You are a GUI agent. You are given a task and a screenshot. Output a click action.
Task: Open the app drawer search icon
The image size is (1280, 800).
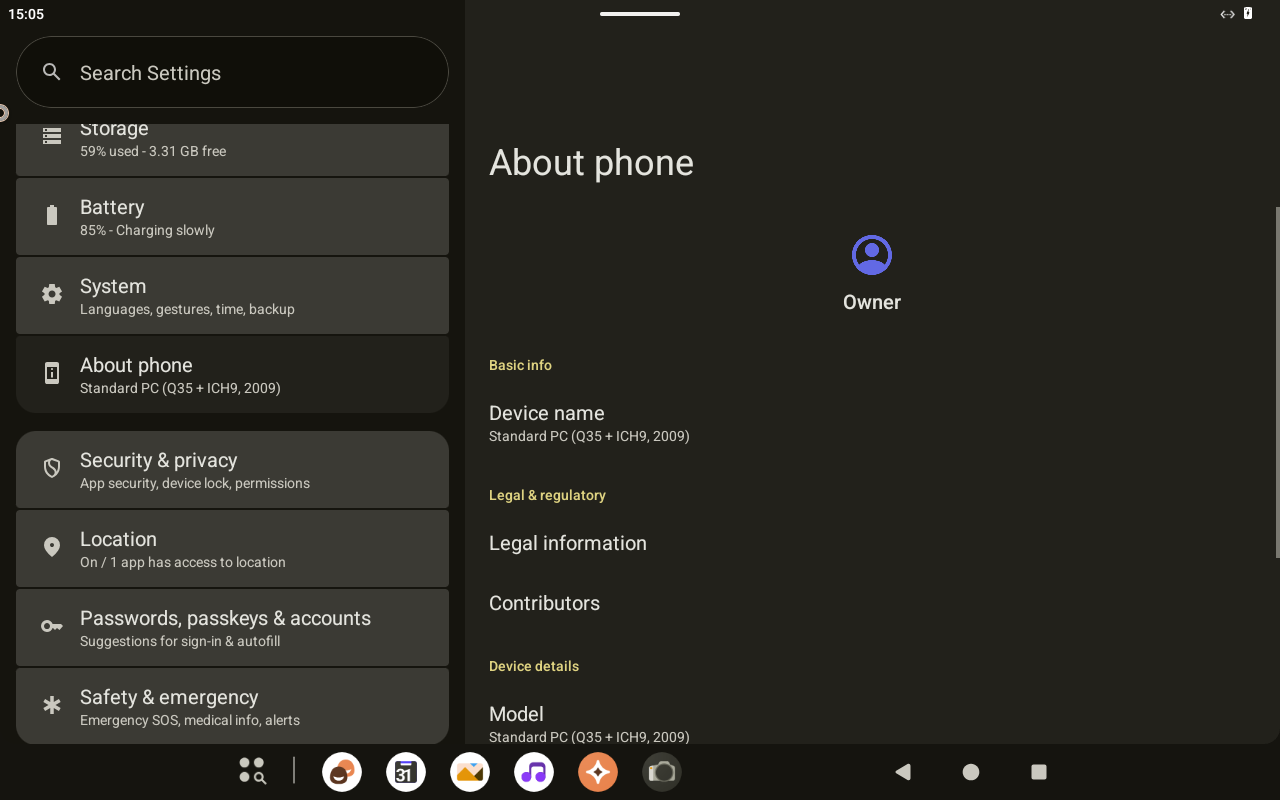pyautogui.click(x=252, y=771)
